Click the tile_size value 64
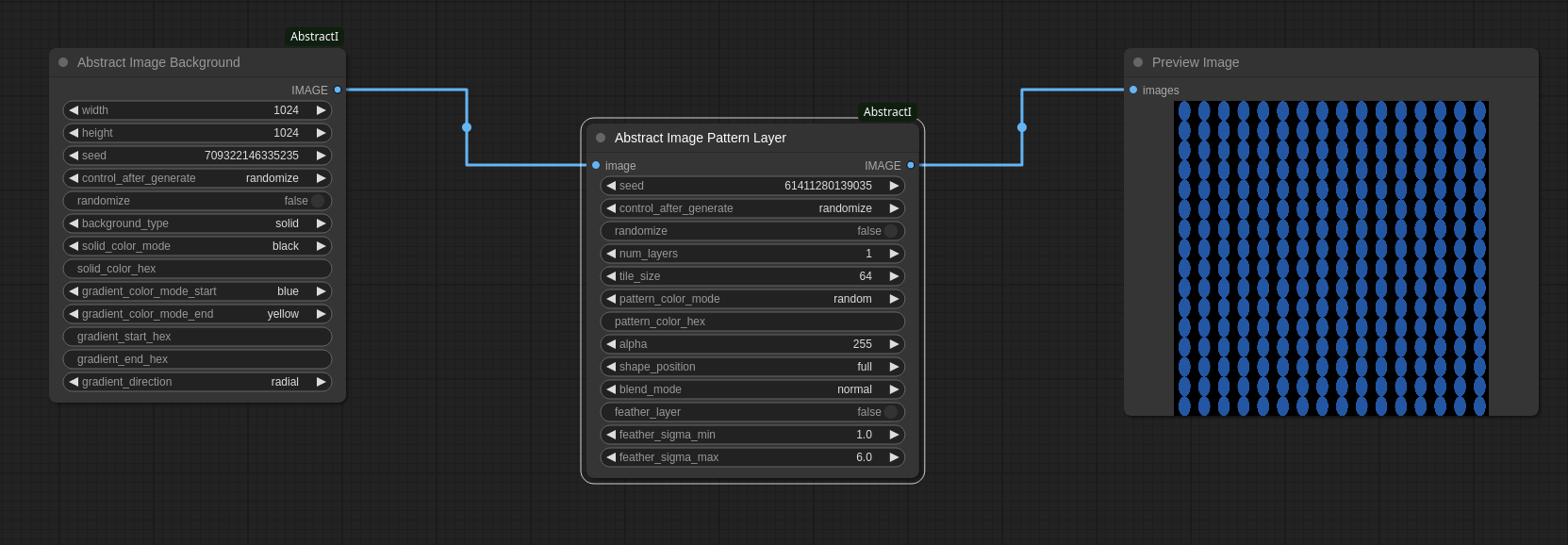Screen dimensions: 1568x545 (x=866, y=276)
